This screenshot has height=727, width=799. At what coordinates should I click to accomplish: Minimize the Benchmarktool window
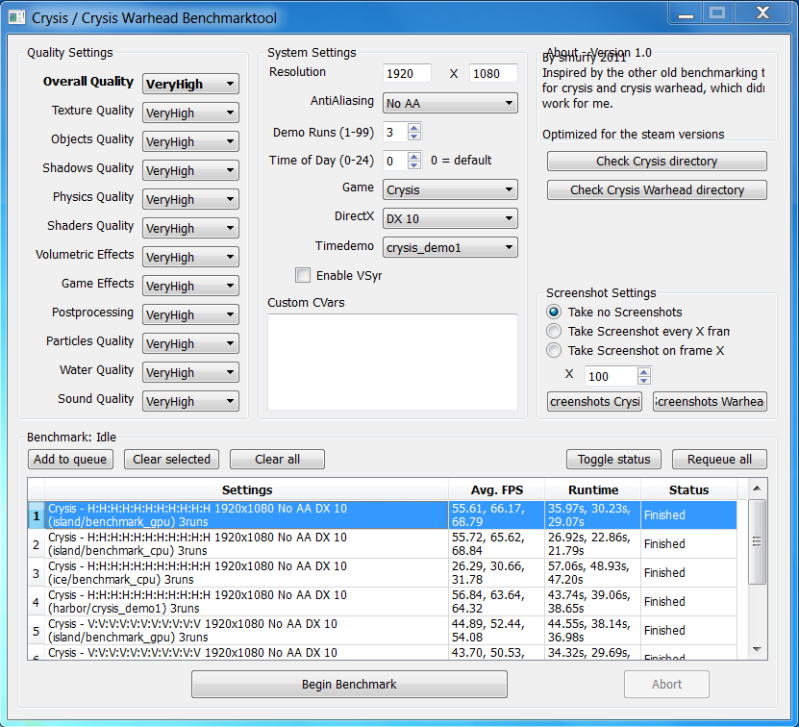685,13
